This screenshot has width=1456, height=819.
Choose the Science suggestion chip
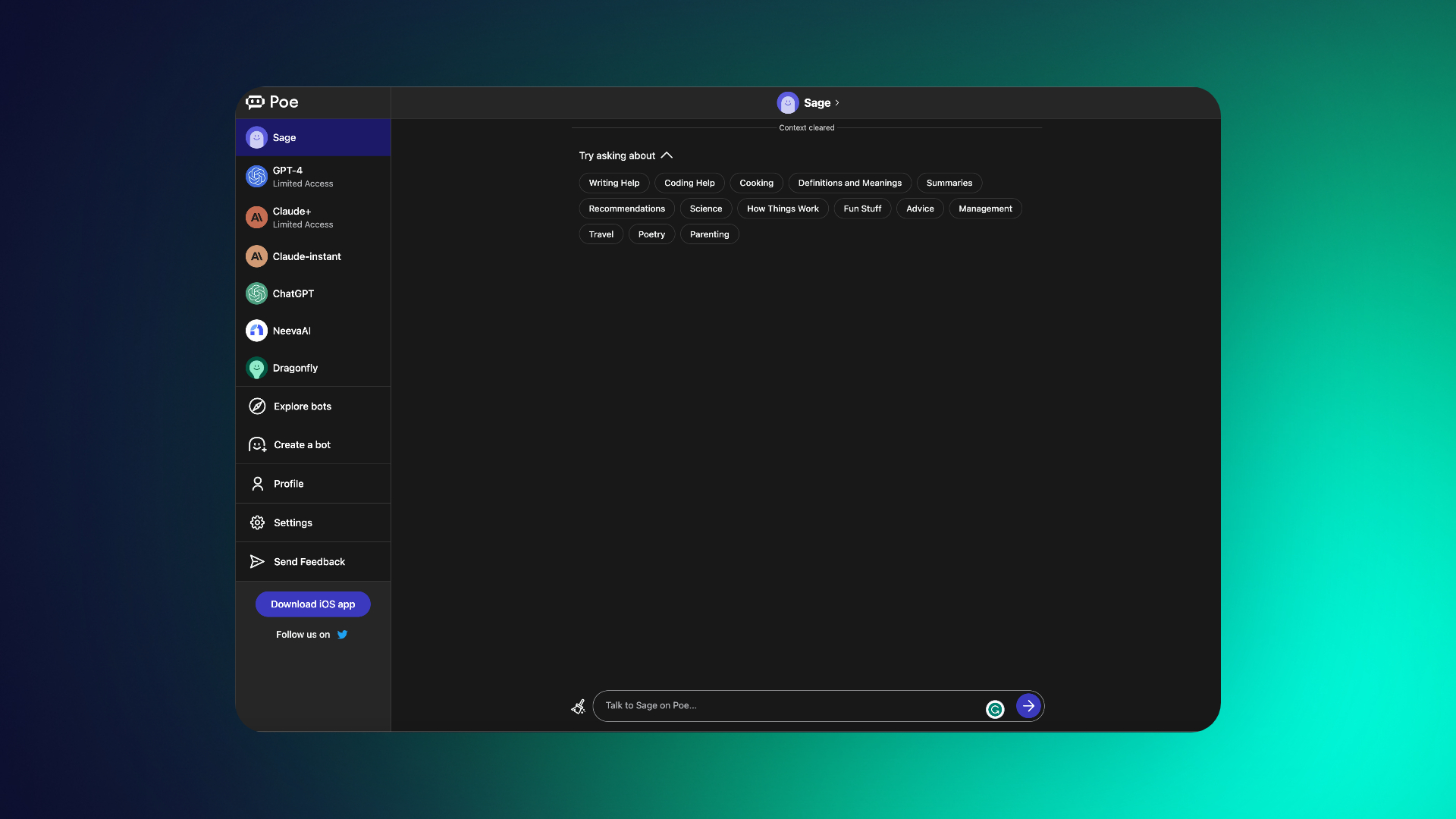pos(706,209)
